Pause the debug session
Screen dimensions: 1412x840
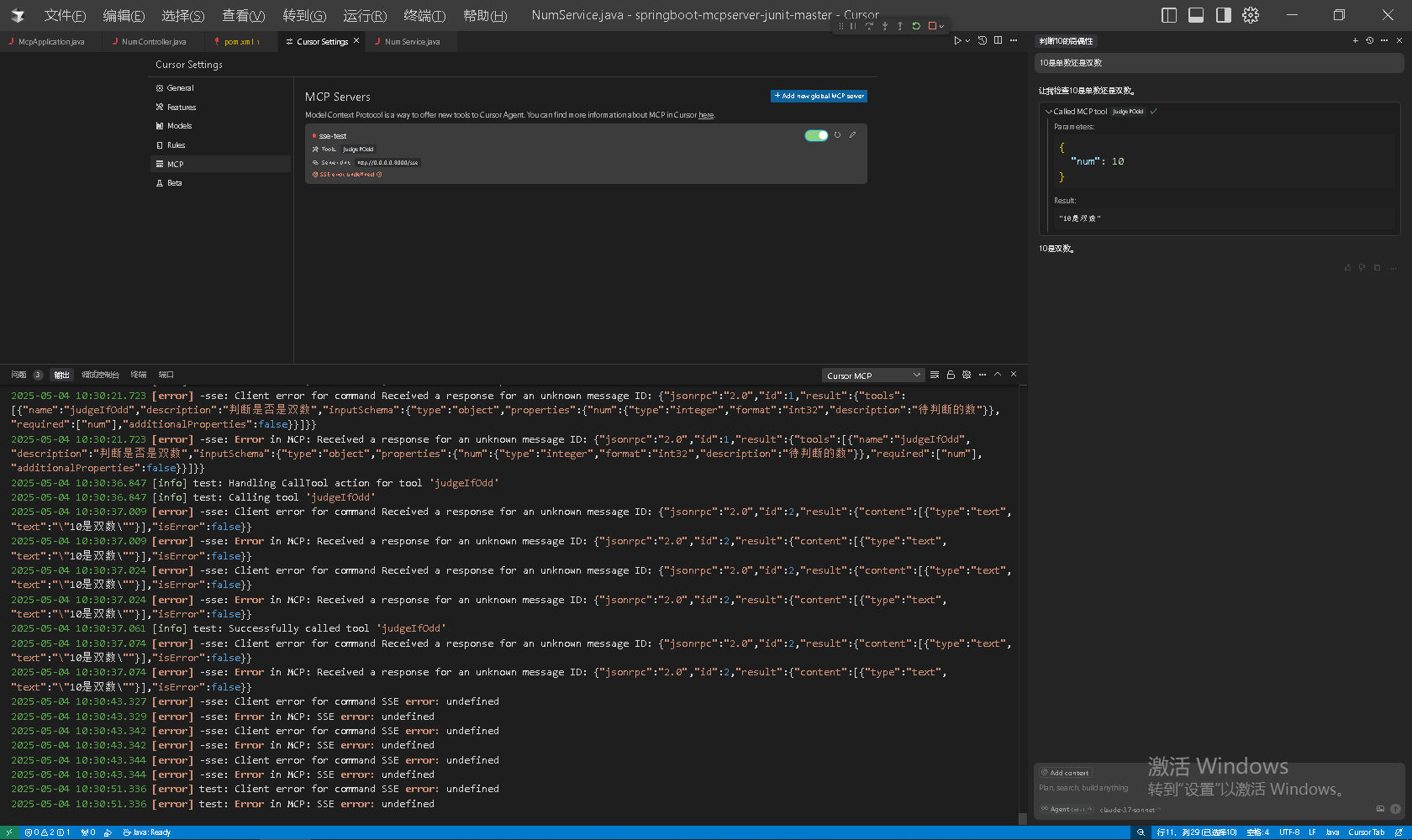(x=854, y=26)
